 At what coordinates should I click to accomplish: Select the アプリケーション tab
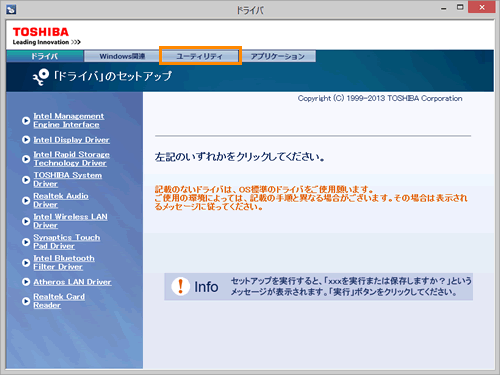pyautogui.click(x=278, y=56)
